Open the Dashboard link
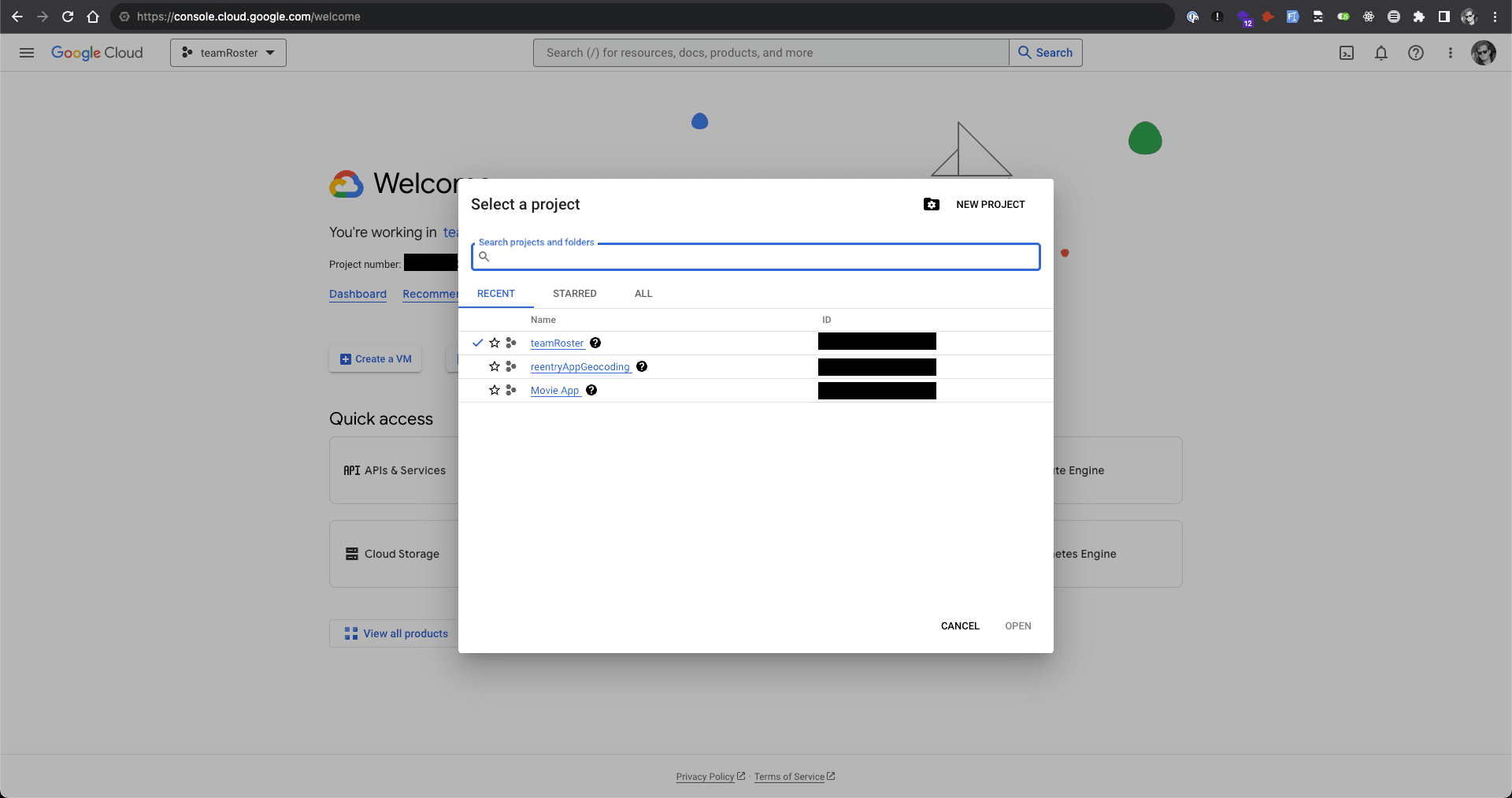The image size is (1512, 798). coord(358,294)
